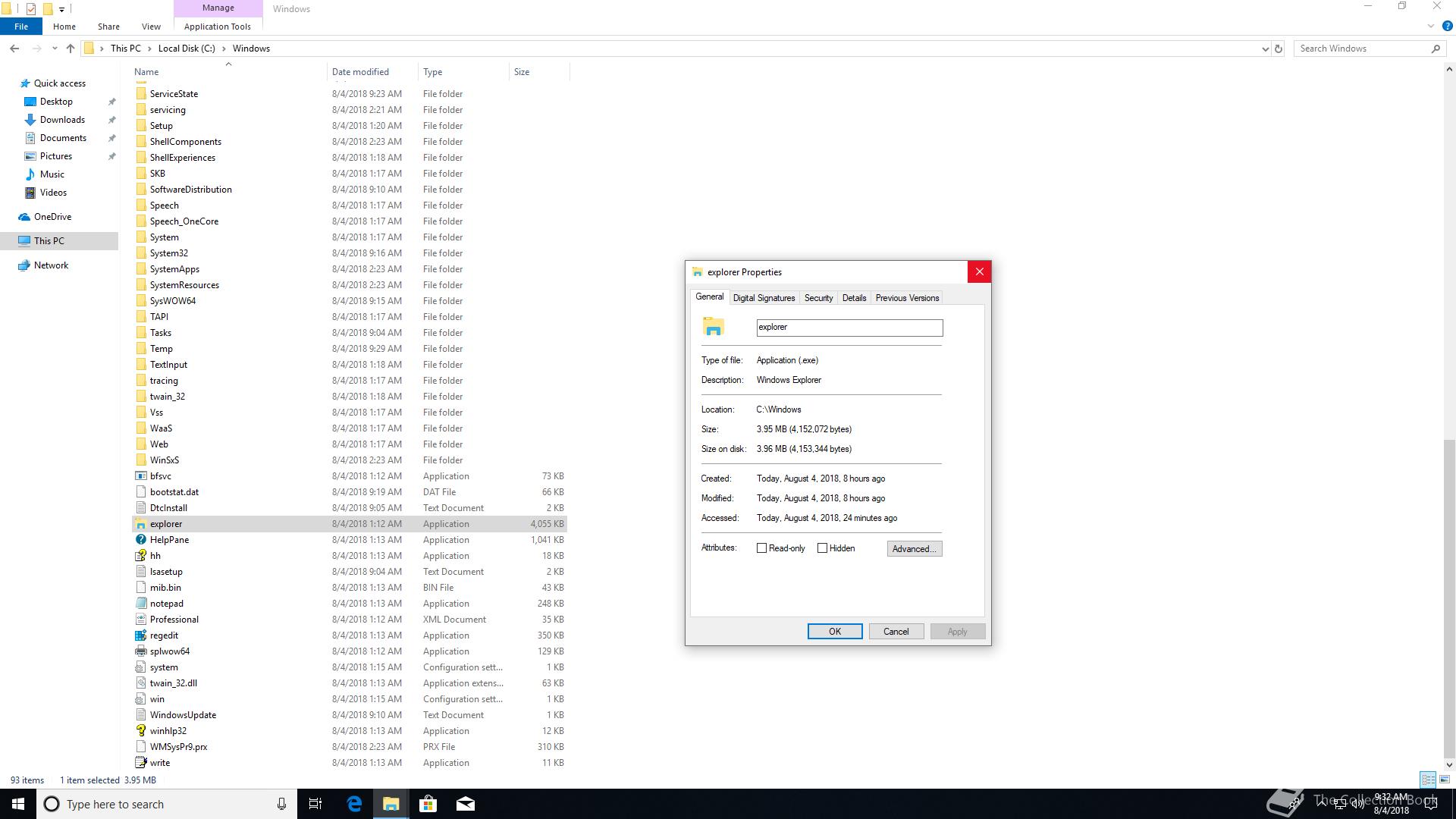Select the winhlp32 application icon
1456x819 pixels.
click(x=140, y=731)
